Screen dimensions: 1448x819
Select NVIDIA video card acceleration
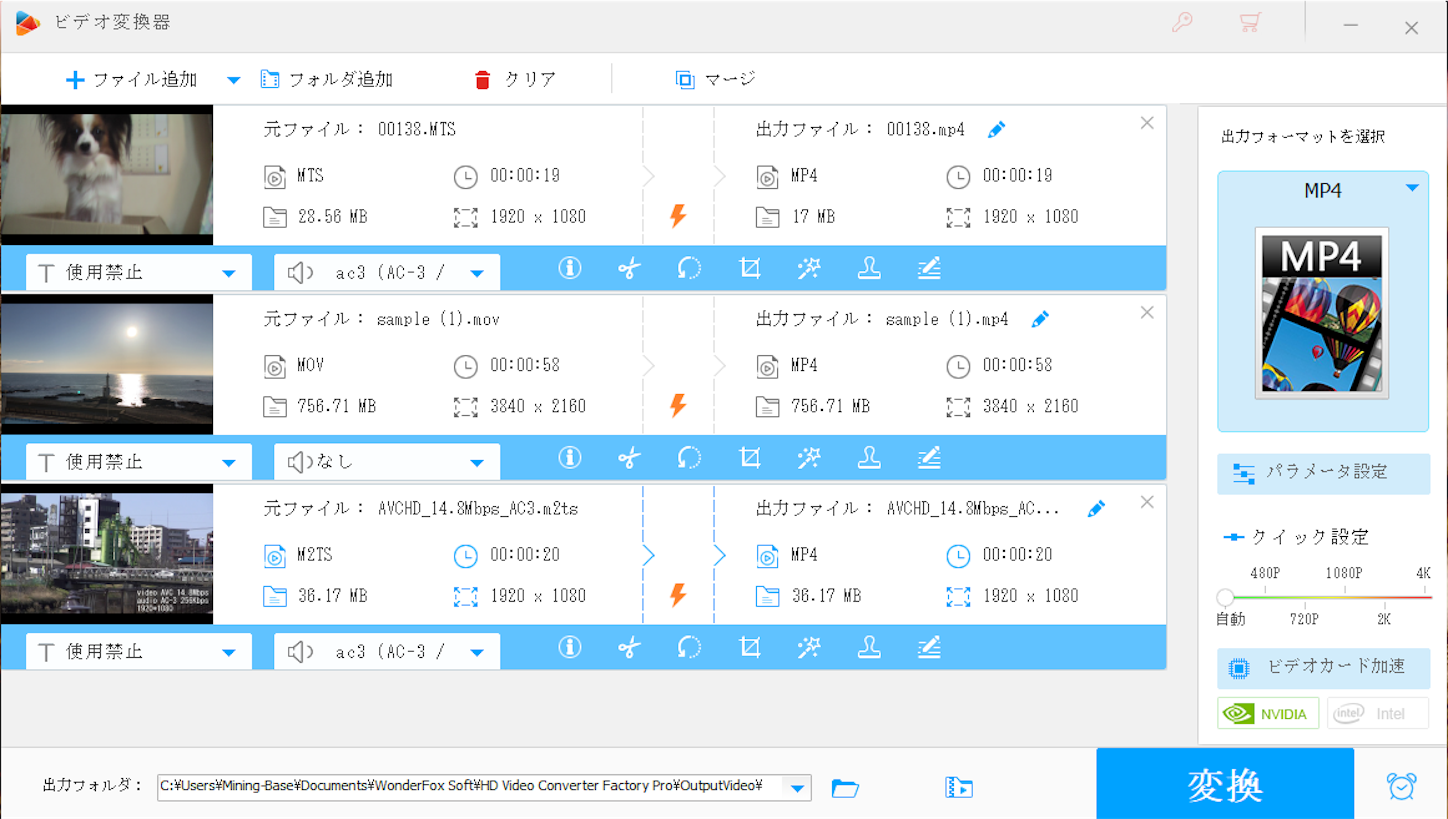click(x=1268, y=713)
